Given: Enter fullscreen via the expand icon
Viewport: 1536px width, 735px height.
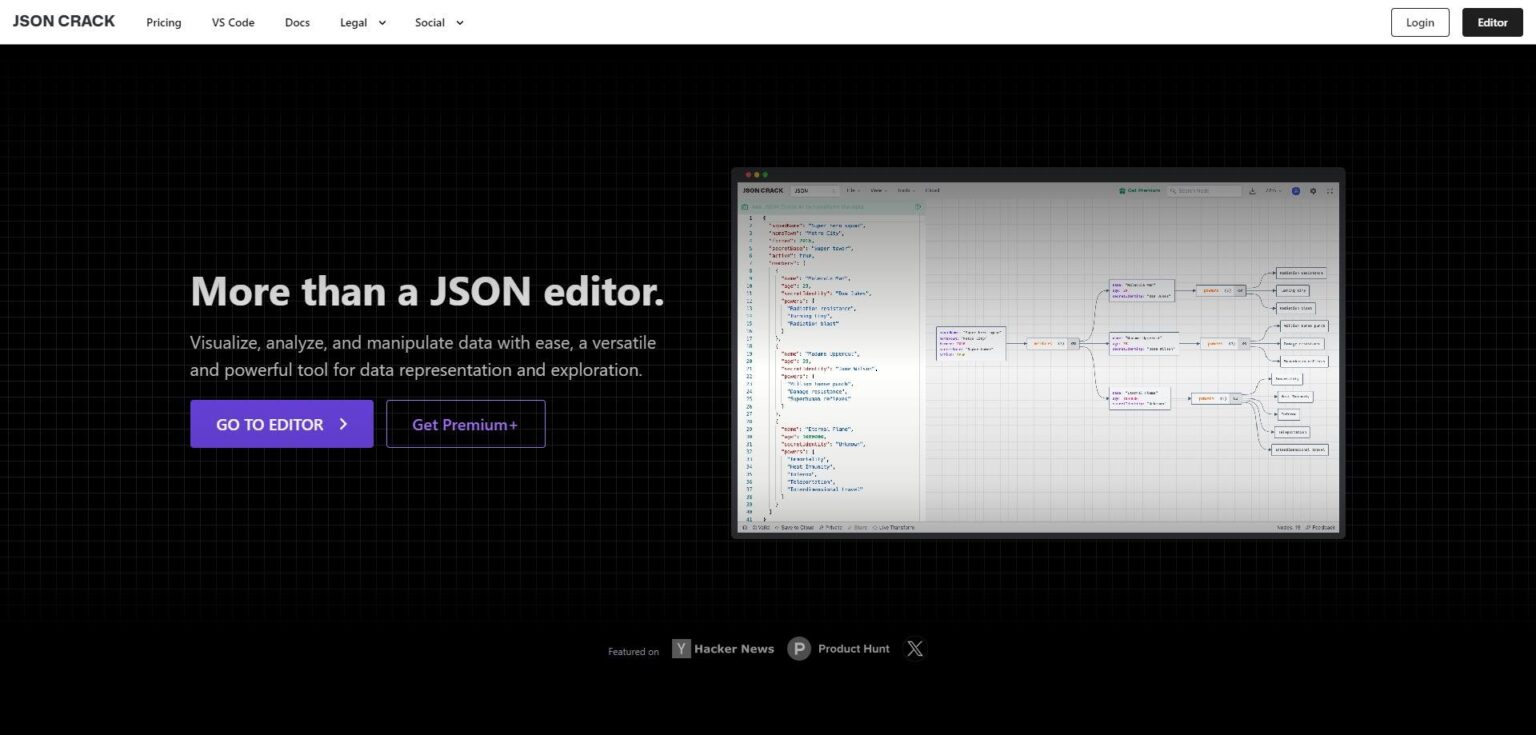Looking at the screenshot, I should 1330,190.
